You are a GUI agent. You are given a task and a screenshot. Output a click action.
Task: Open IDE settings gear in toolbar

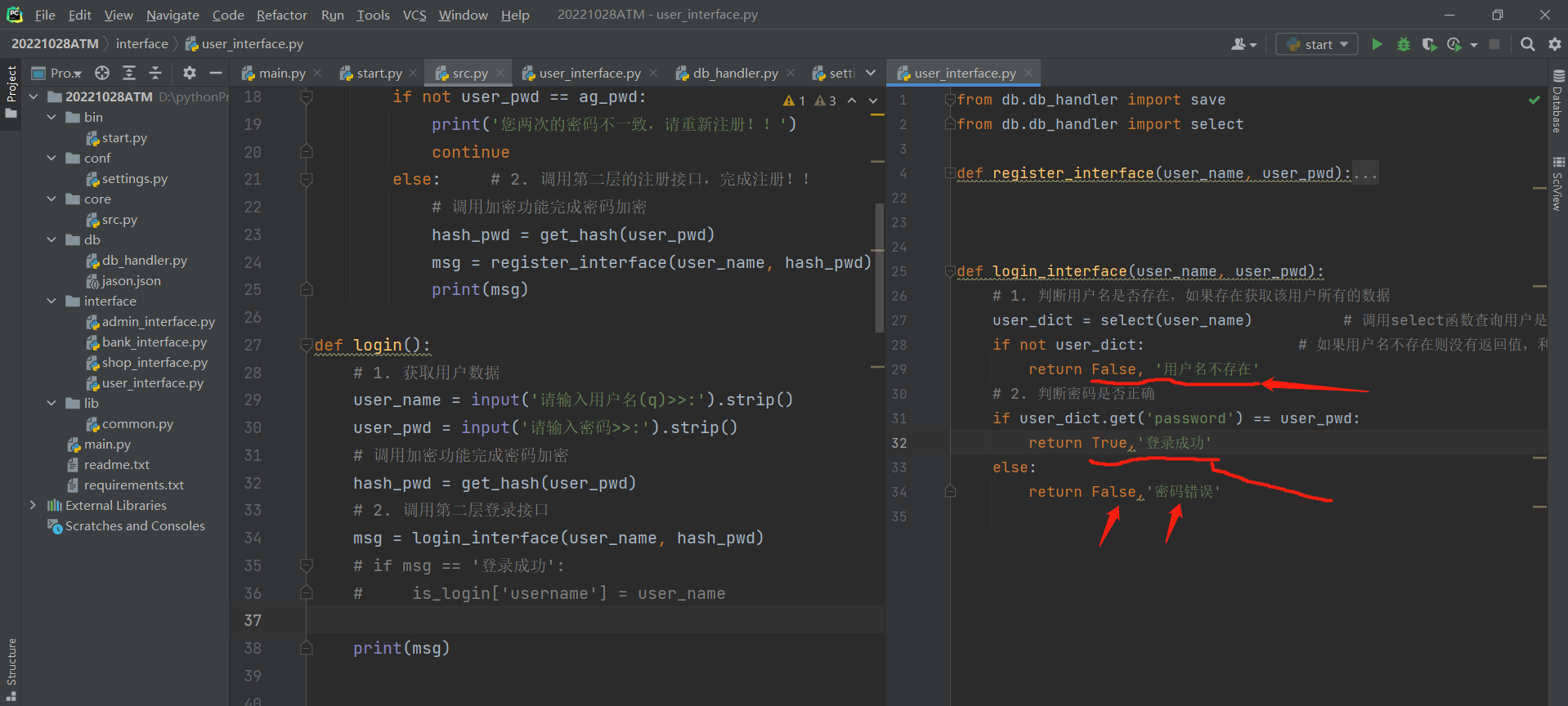click(1554, 44)
